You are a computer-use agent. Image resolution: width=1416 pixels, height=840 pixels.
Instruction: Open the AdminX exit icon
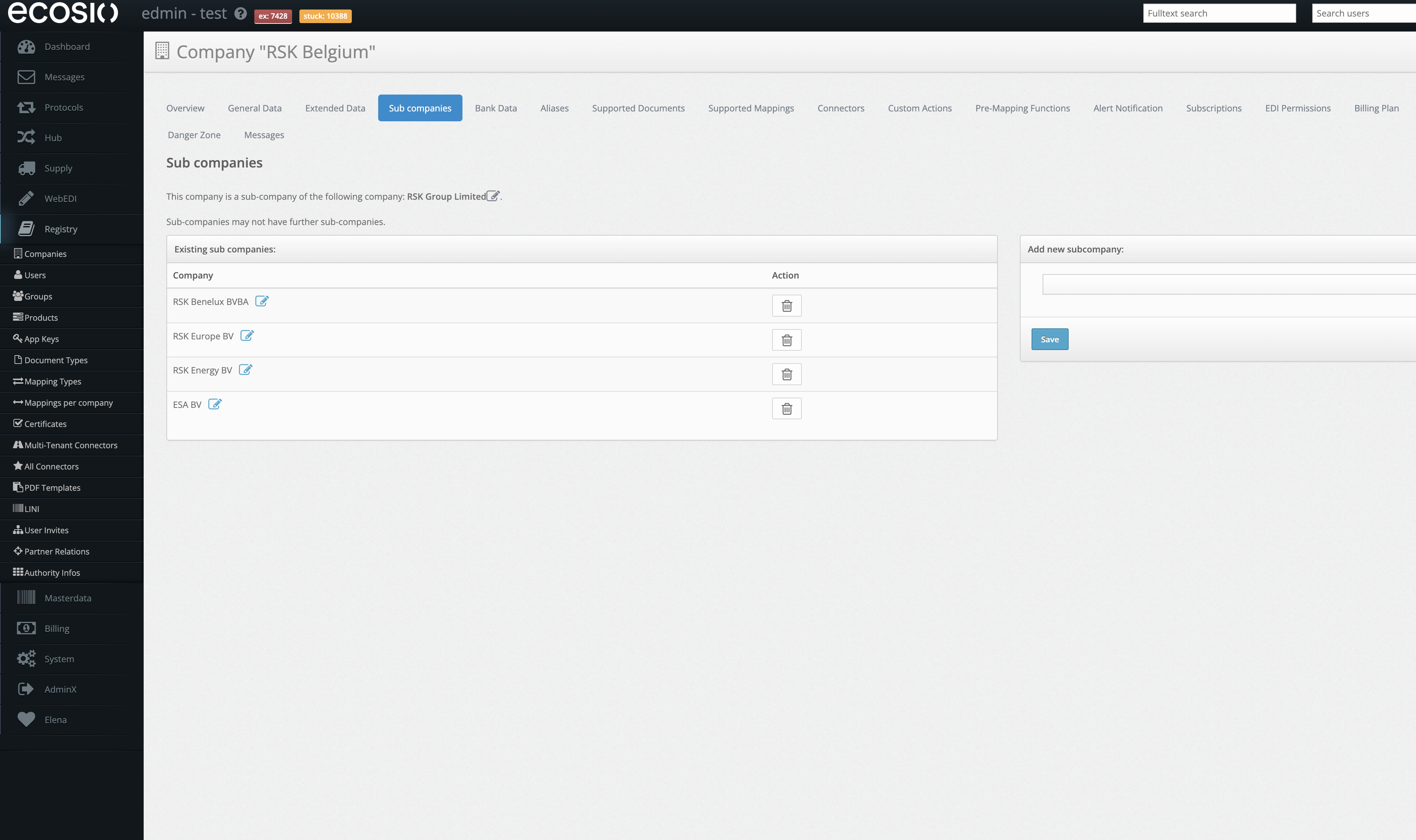tap(26, 689)
